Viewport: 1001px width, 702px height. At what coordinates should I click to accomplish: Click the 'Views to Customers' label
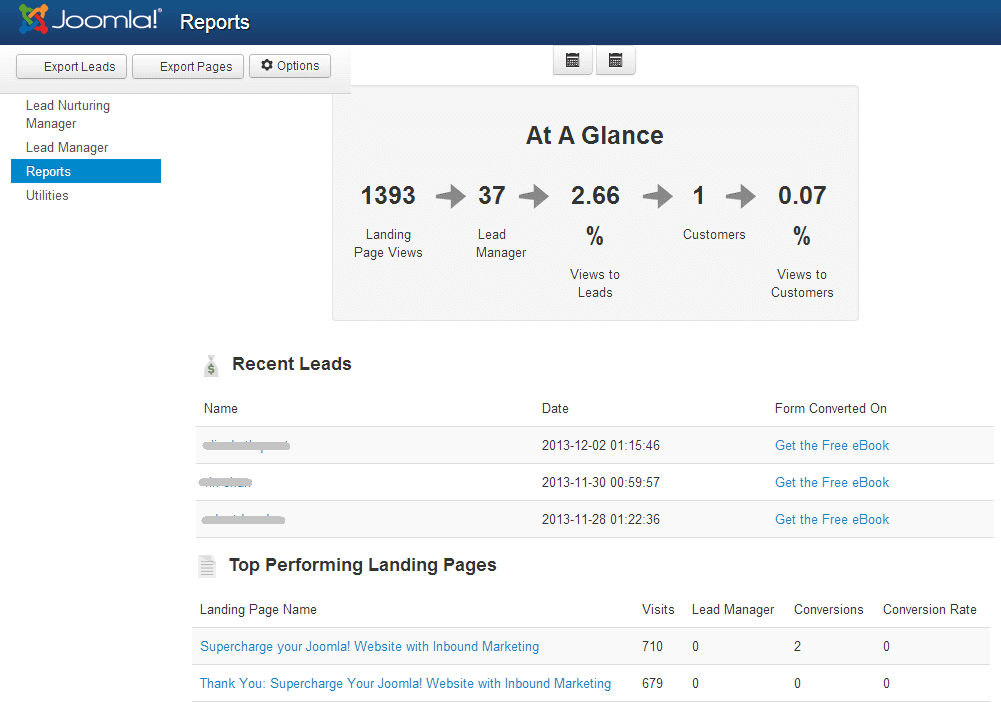[802, 283]
